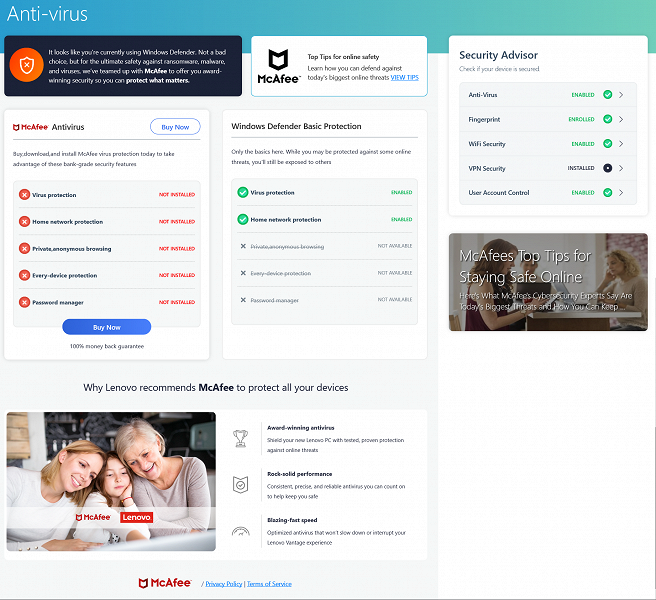The height and width of the screenshot is (600, 656).
Task: Click the INSTALLED label for VPN Security
Action: (x=581, y=168)
